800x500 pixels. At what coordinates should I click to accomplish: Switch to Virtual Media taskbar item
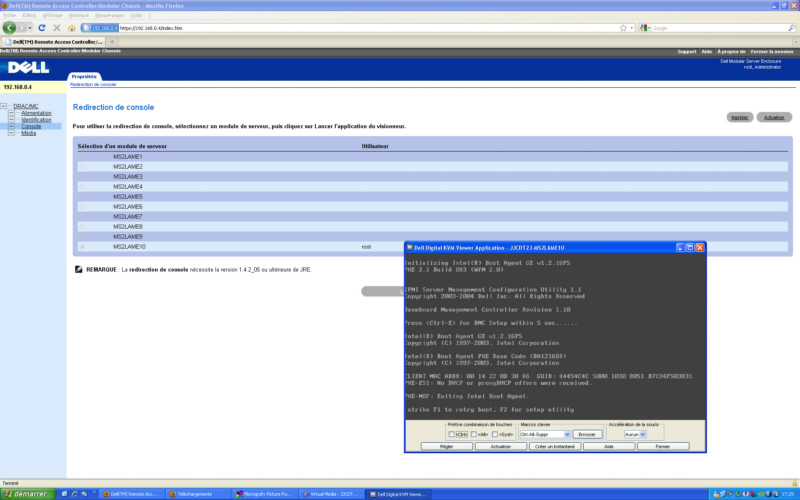(x=332, y=494)
